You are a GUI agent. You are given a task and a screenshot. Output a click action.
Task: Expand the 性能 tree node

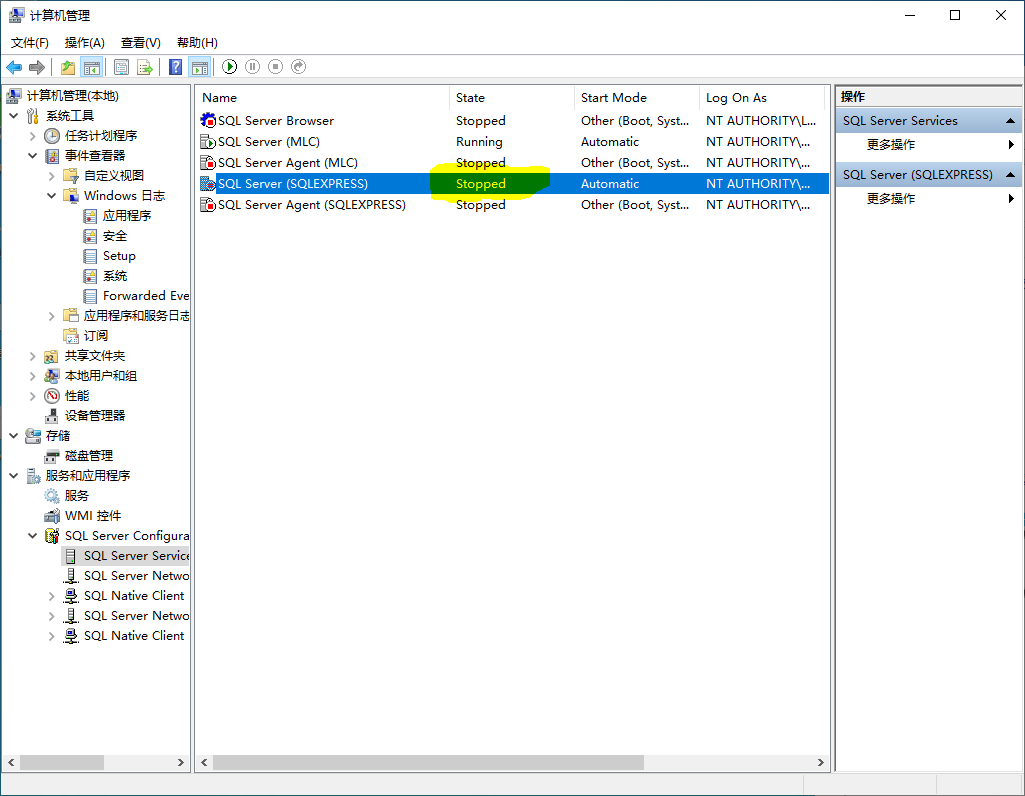33,395
